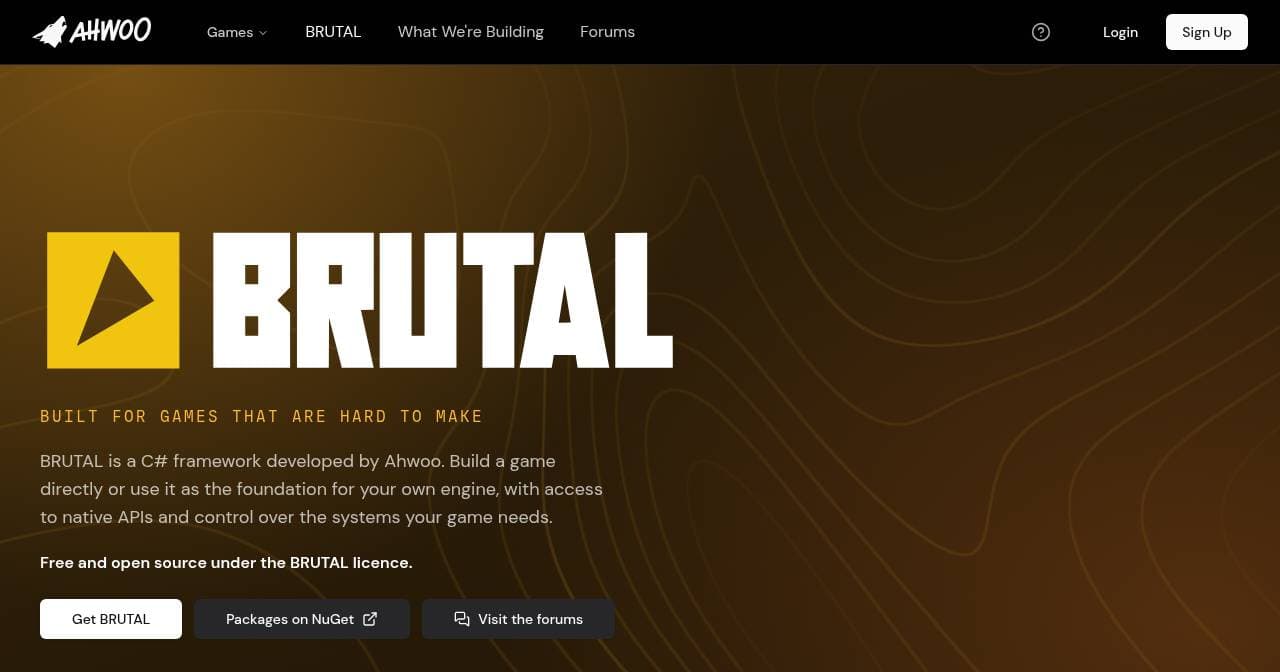
Task: Click the BRUTAL C# framework description paragraph
Action: pyautogui.click(x=322, y=489)
